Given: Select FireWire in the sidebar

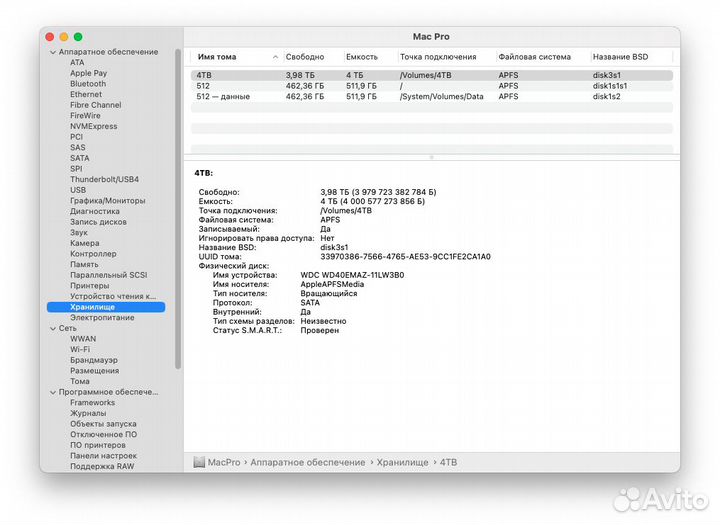Looking at the screenshot, I should pyautogui.click(x=85, y=115).
